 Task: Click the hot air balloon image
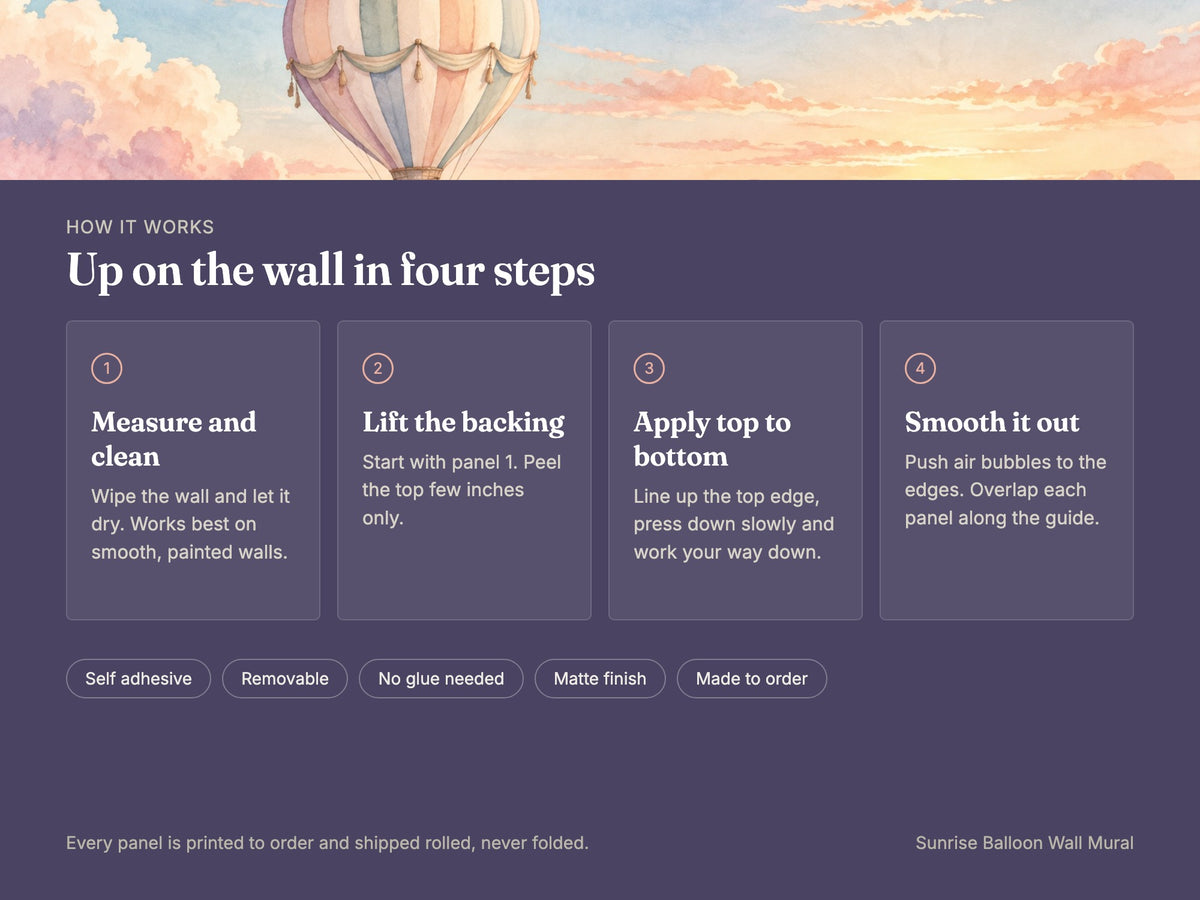[x=600, y=90]
